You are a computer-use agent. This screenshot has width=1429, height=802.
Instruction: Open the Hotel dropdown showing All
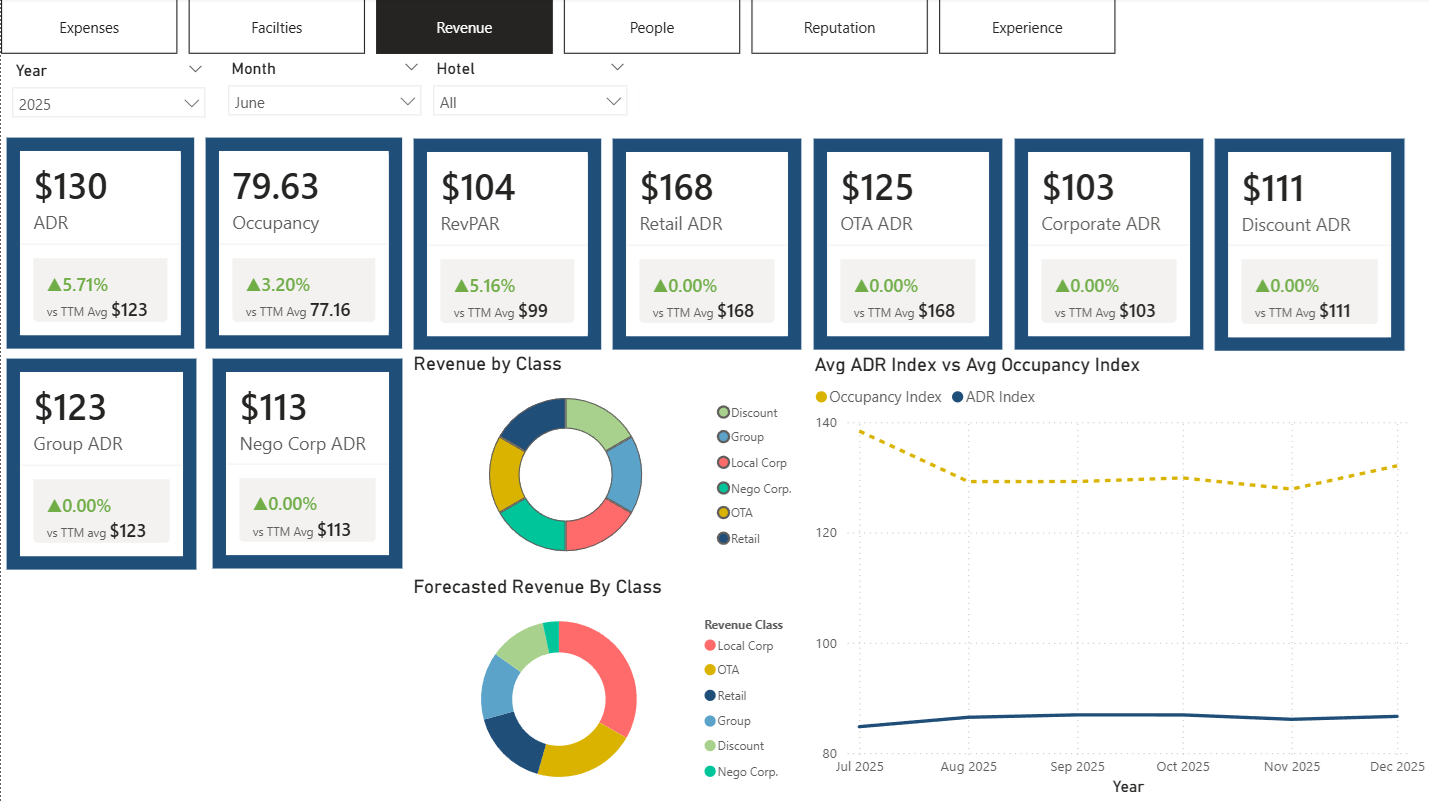tap(530, 102)
